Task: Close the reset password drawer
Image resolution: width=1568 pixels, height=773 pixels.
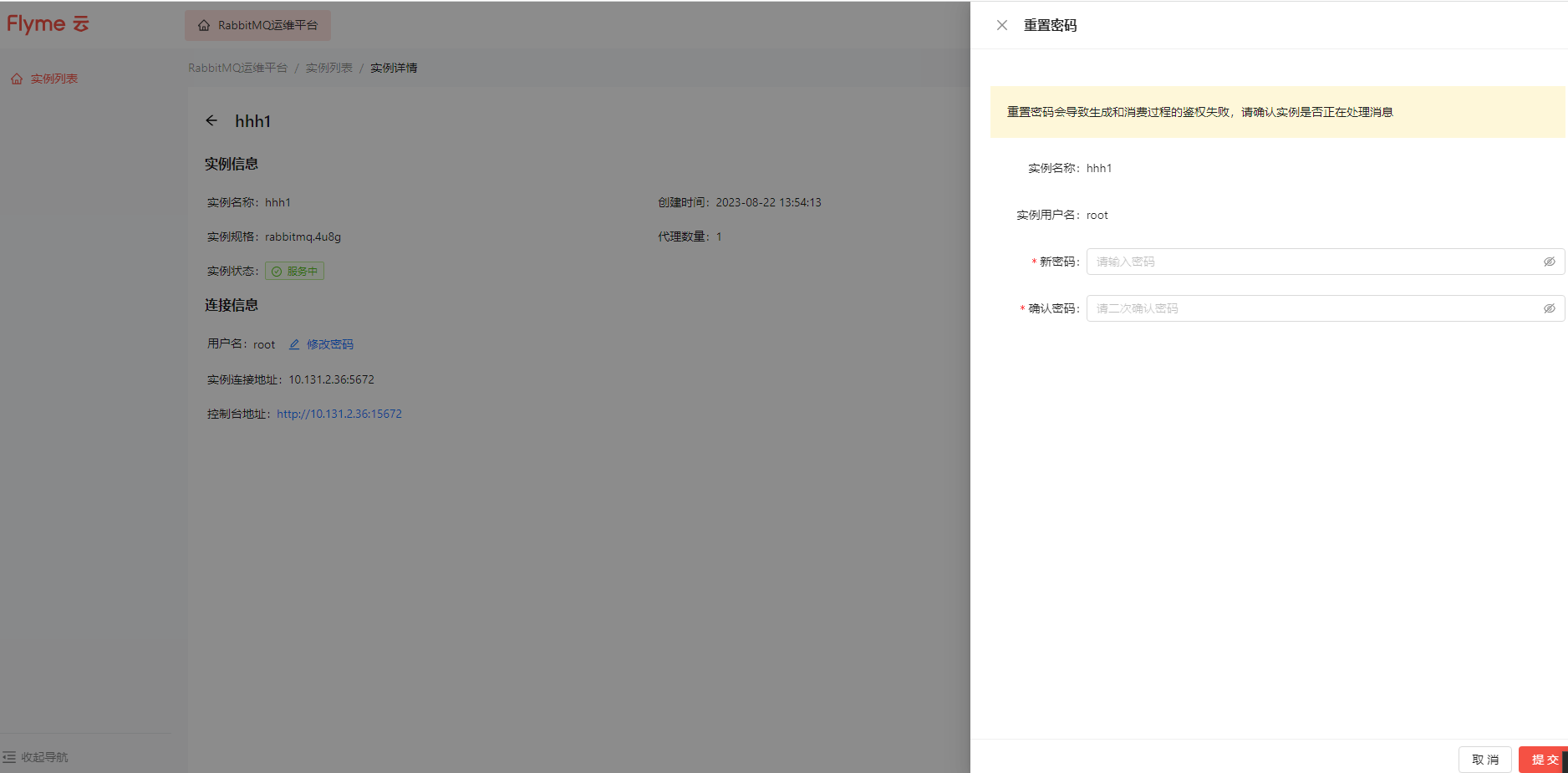Action: point(1001,25)
